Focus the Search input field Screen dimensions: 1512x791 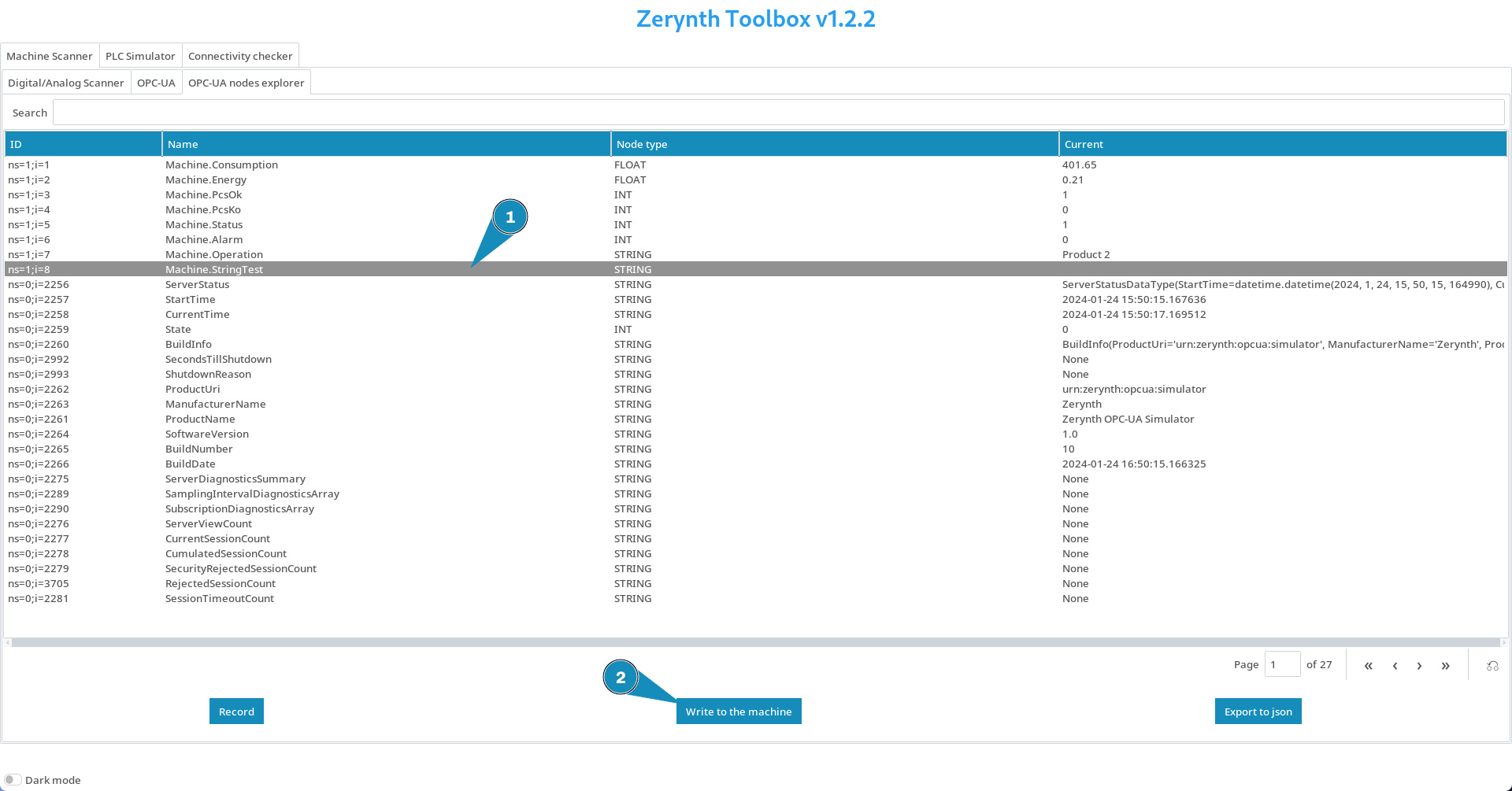[778, 113]
